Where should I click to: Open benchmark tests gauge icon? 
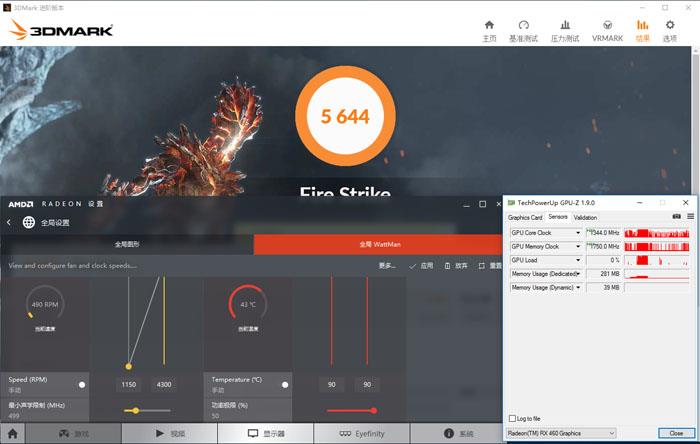click(524, 25)
